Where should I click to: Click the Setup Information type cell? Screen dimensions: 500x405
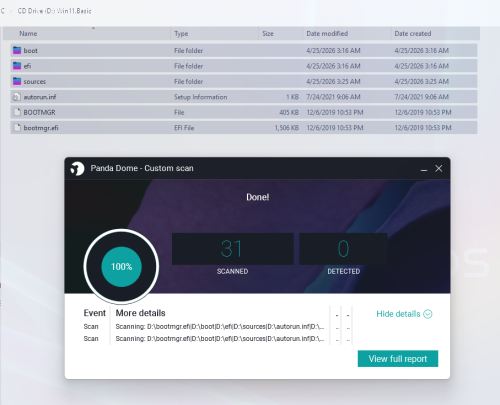point(200,97)
